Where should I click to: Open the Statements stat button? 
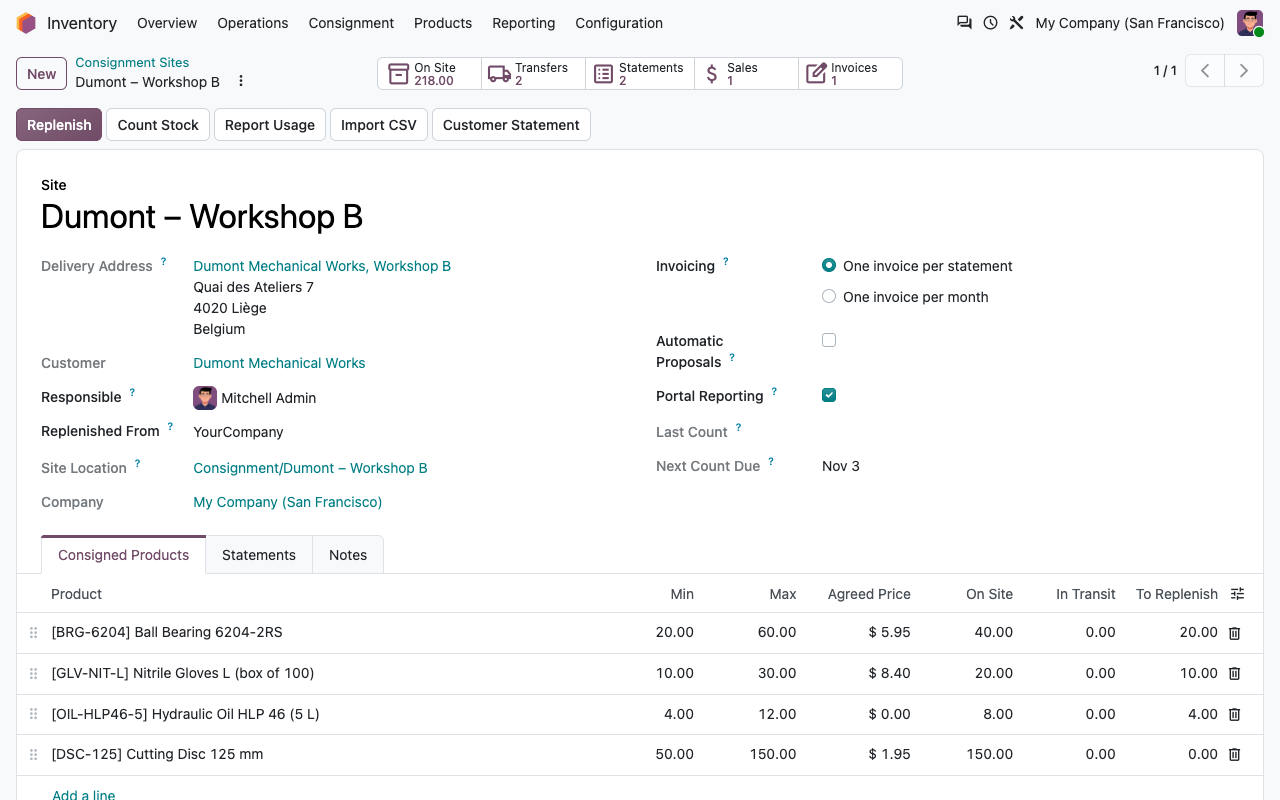[x=640, y=74]
